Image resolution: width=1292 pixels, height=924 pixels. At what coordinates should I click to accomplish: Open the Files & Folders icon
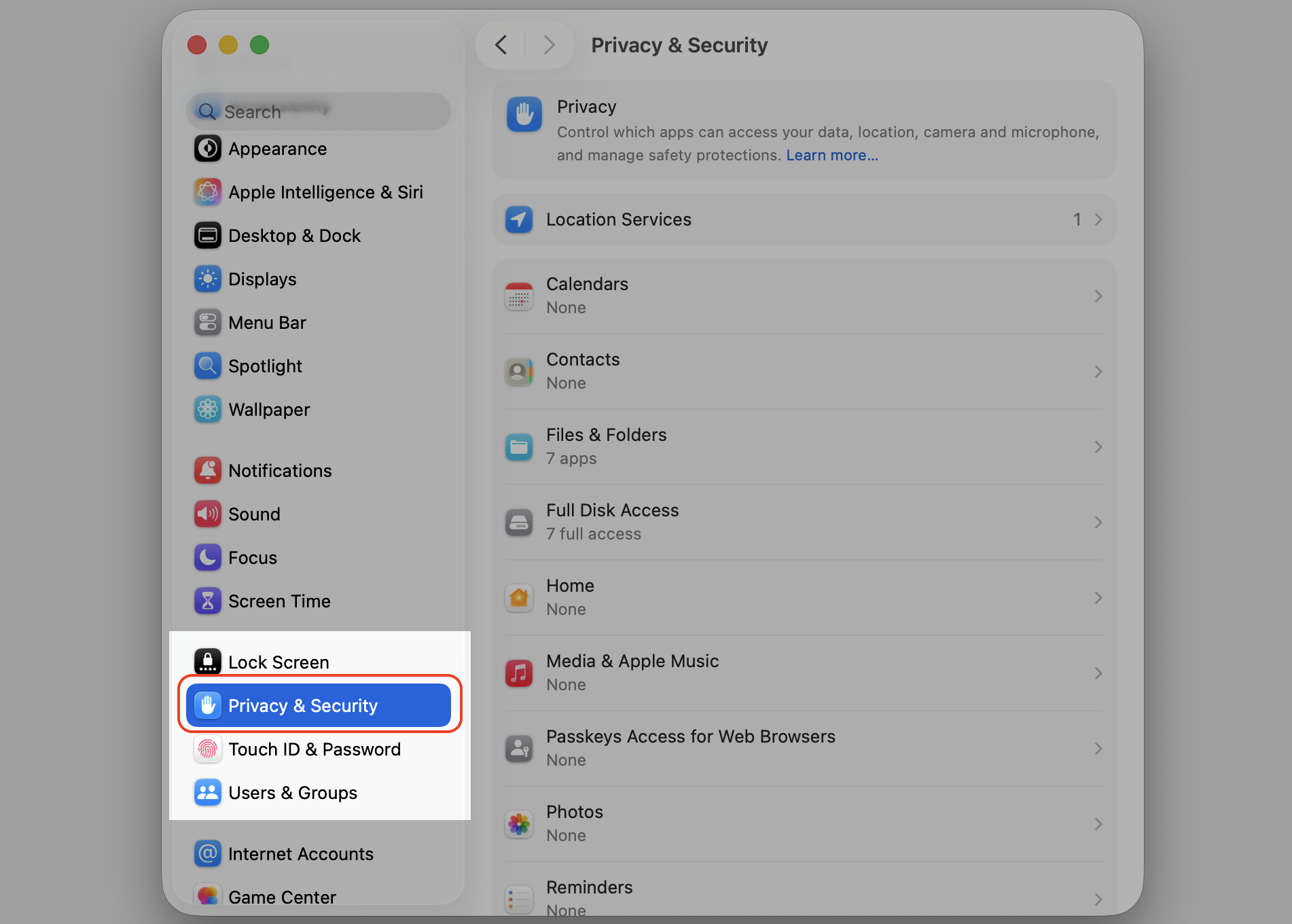519,447
